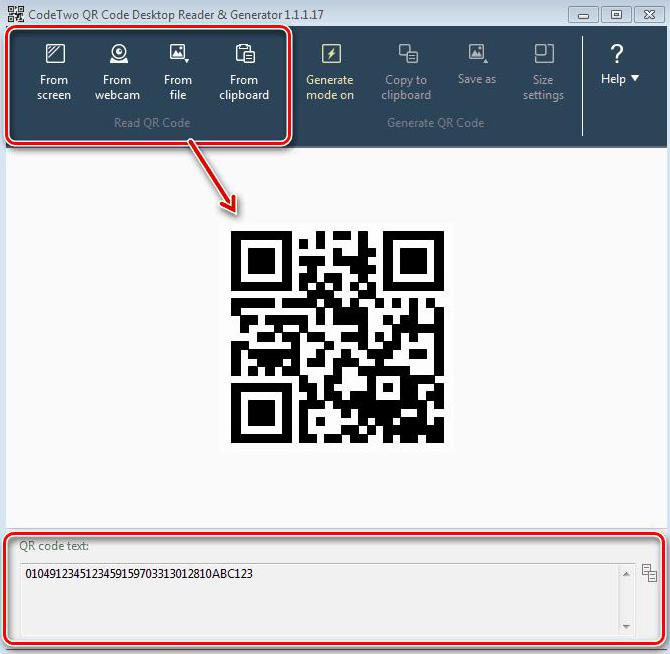Screen dimensions: 670x654
Task: Read a QR code from clipboard
Action: pyautogui.click(x=244, y=72)
